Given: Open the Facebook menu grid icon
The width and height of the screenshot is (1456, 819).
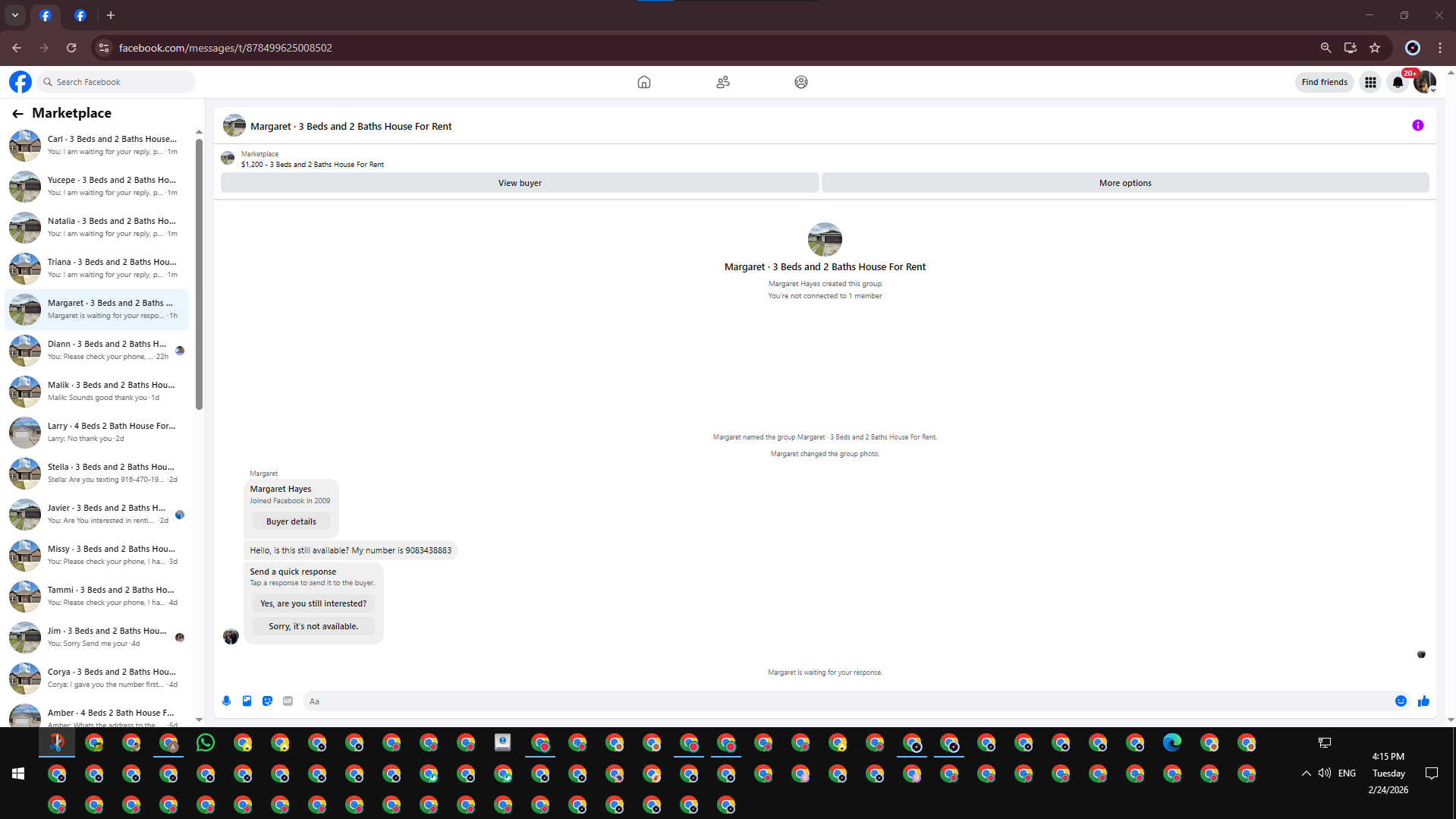Looking at the screenshot, I should point(1370,82).
